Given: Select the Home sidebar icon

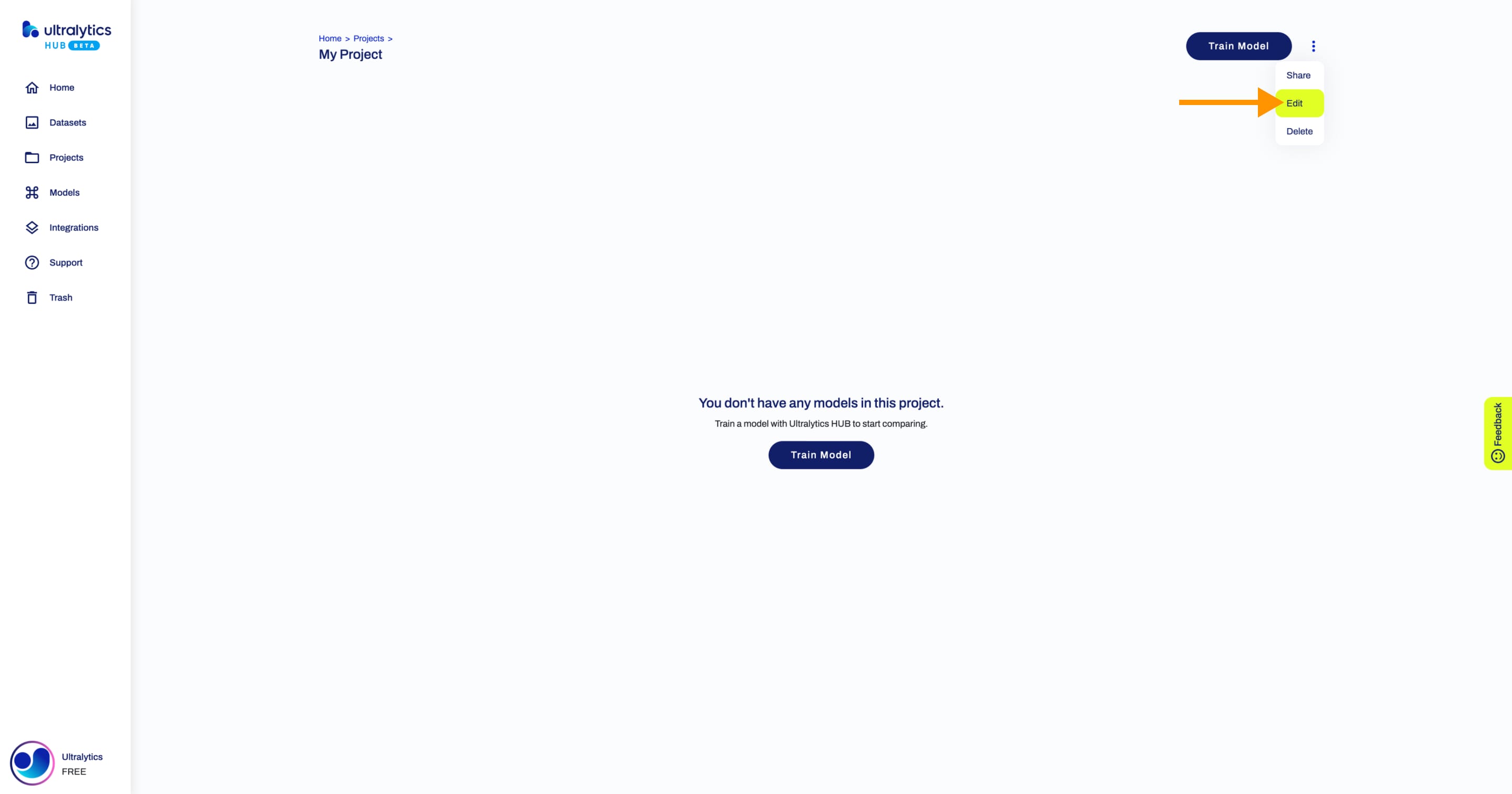Looking at the screenshot, I should pos(32,87).
